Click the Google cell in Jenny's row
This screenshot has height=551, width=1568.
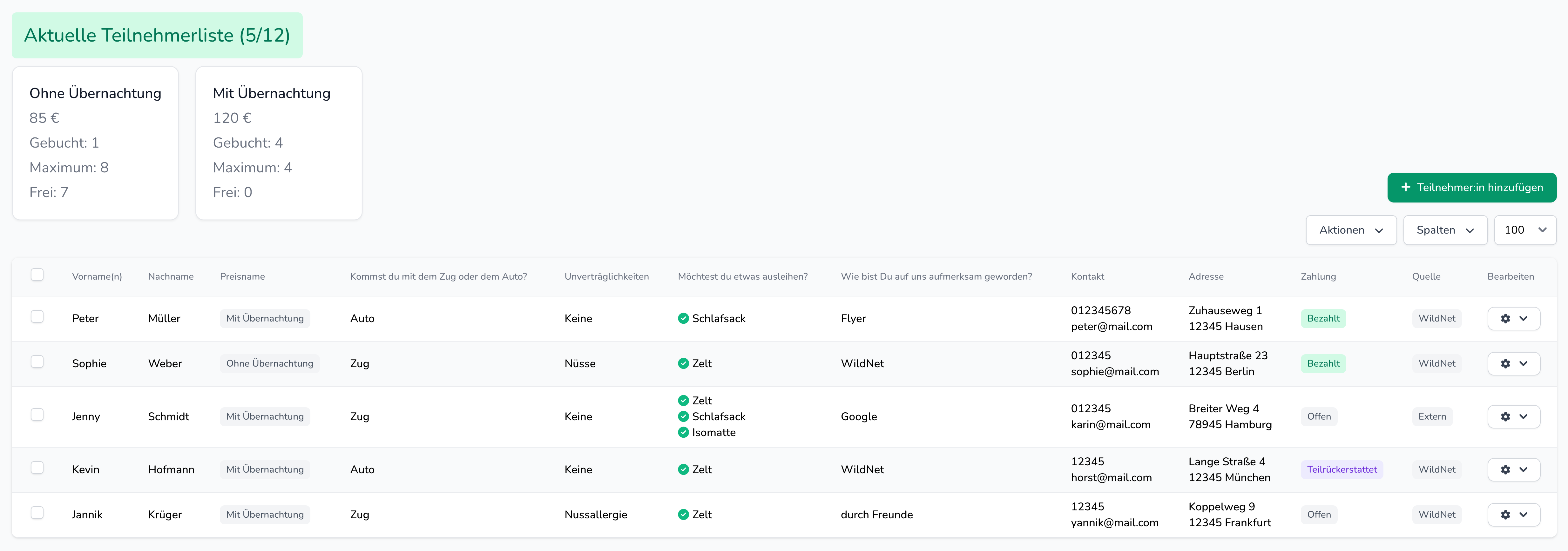tap(858, 417)
